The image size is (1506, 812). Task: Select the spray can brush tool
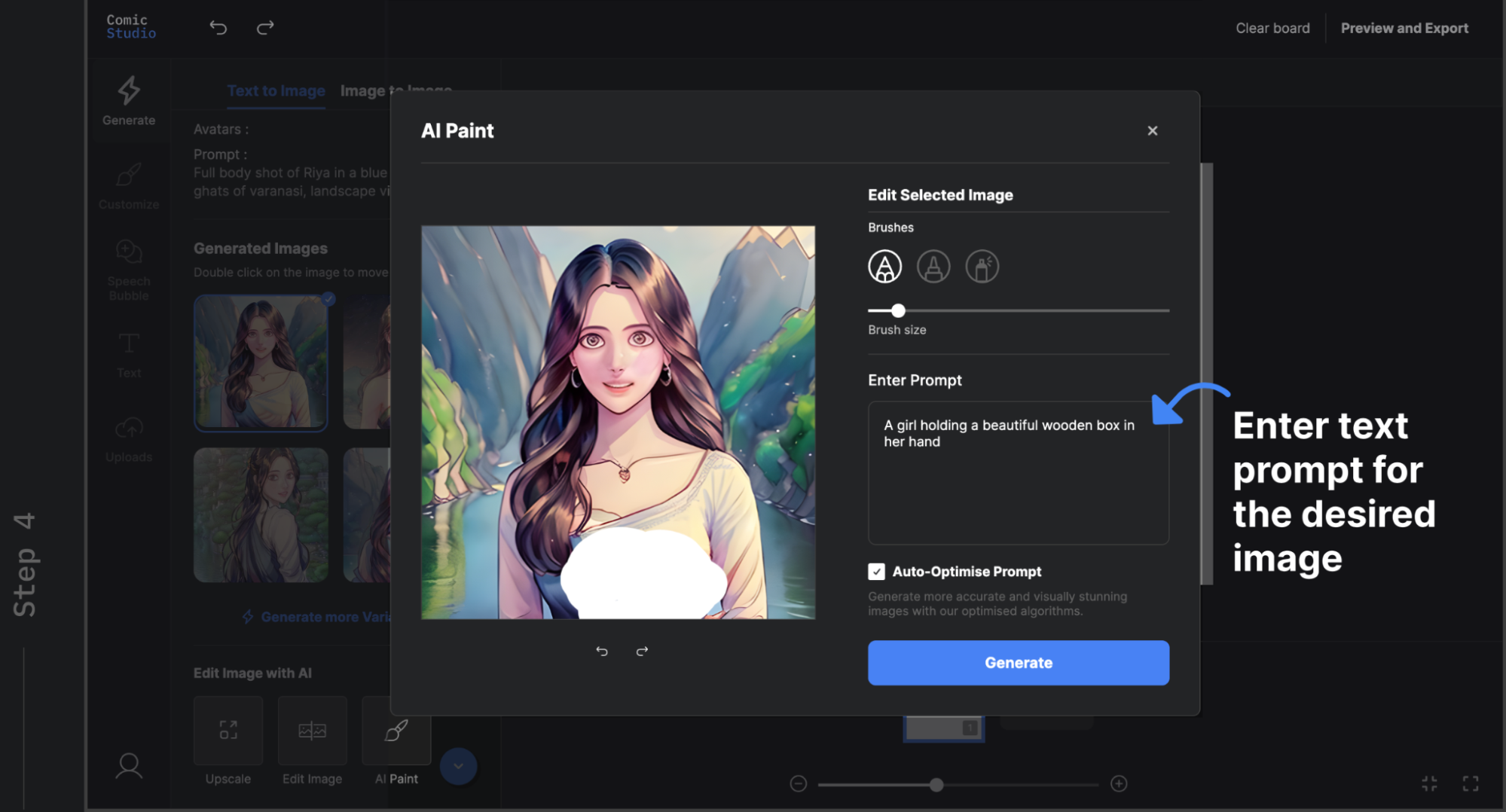(x=982, y=267)
